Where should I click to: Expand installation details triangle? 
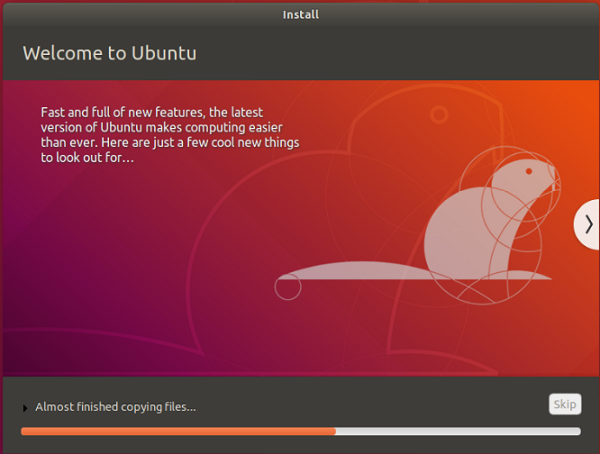[25, 408]
